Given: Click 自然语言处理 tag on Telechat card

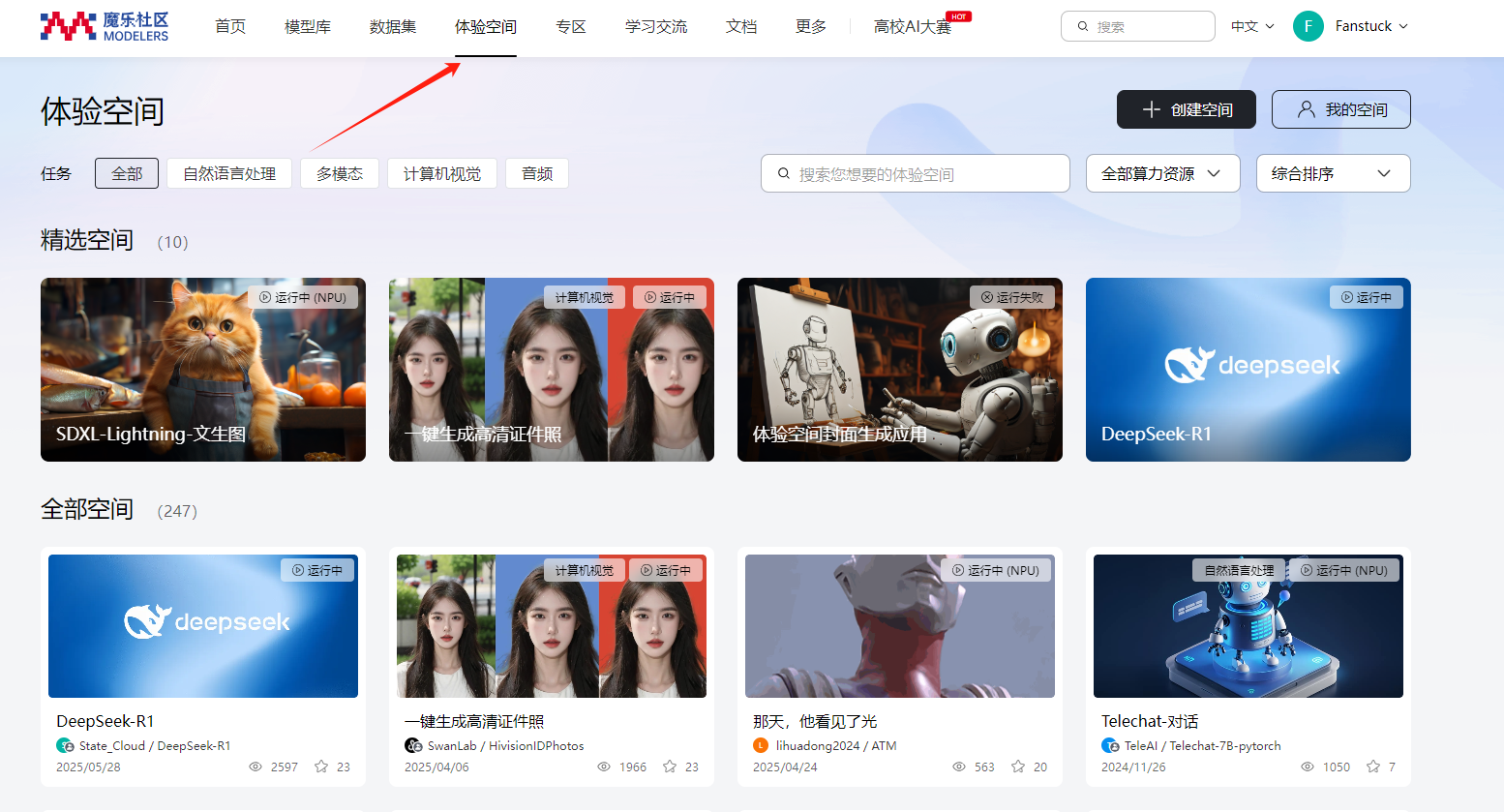Looking at the screenshot, I should [x=1239, y=570].
